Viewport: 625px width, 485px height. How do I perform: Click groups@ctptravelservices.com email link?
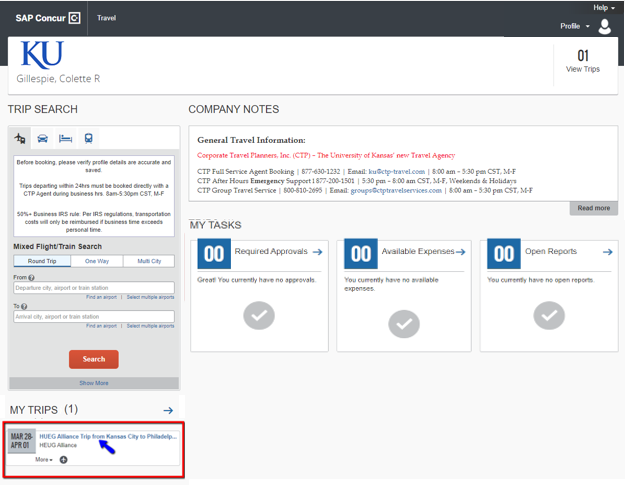pos(396,190)
